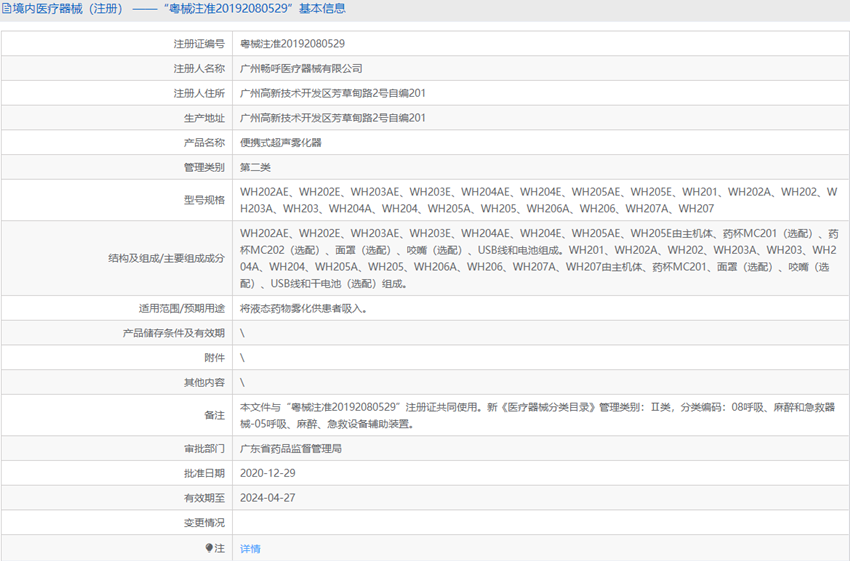
Task: Click the 审批部门 label
Action: point(204,449)
